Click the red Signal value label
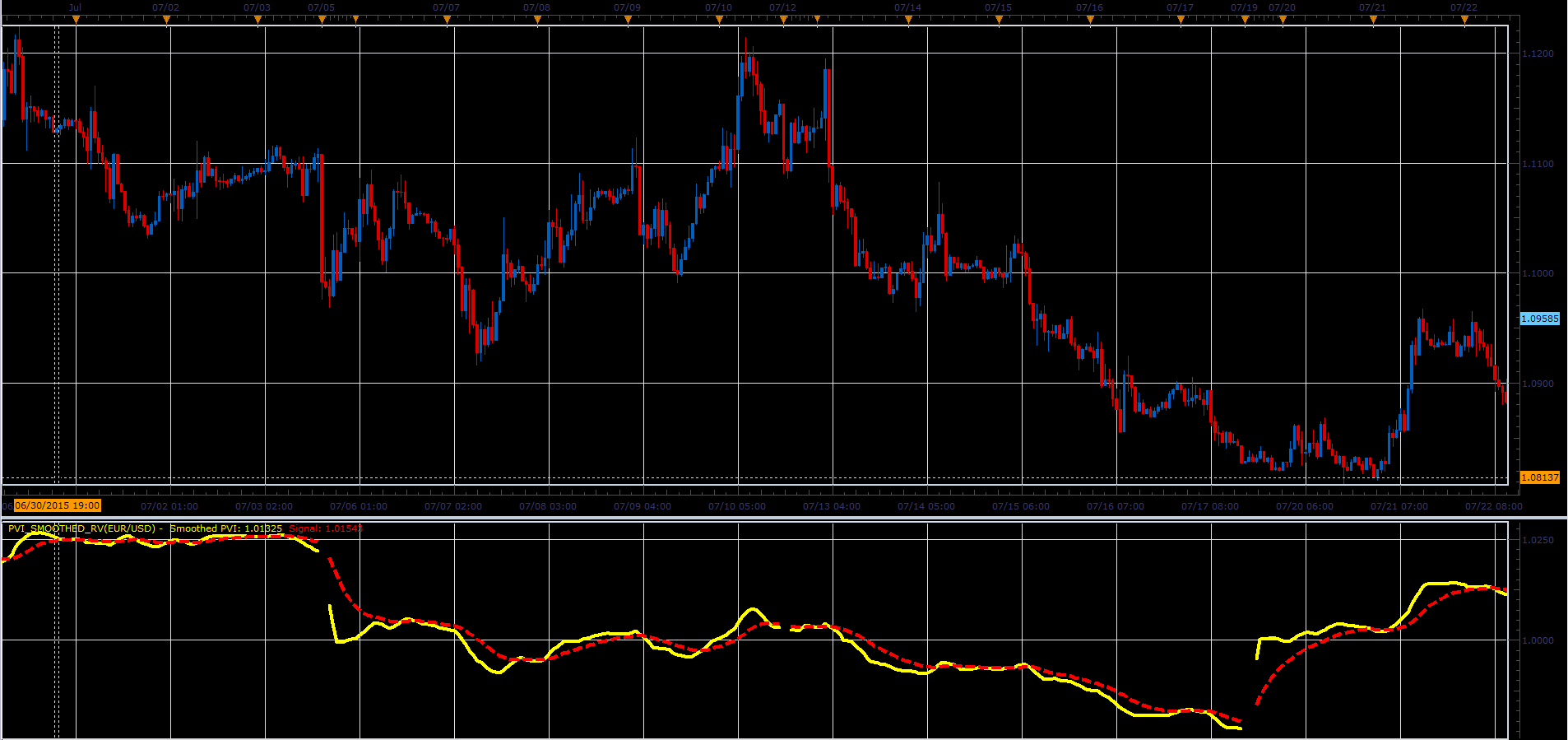 click(326, 528)
